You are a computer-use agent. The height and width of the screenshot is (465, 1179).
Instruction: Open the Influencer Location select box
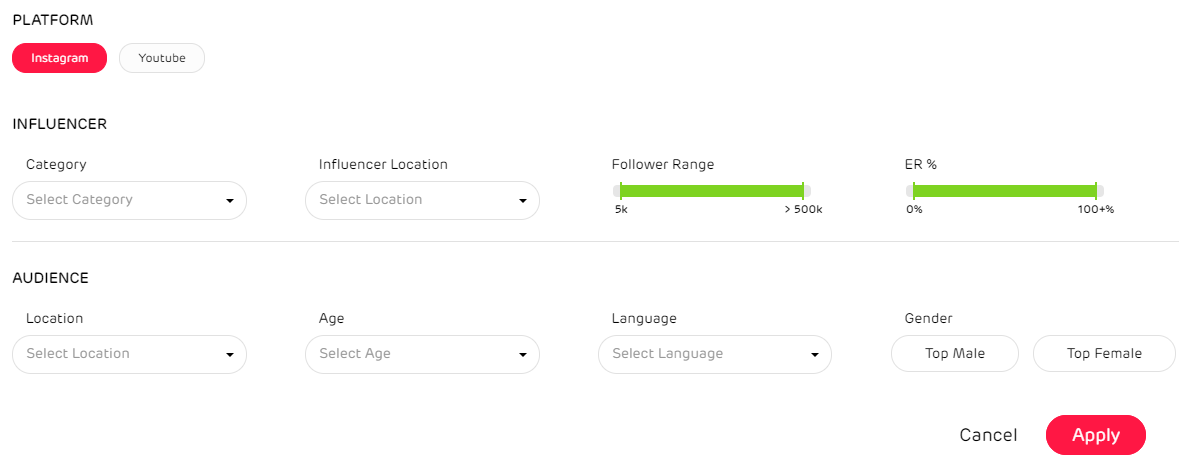412,200
